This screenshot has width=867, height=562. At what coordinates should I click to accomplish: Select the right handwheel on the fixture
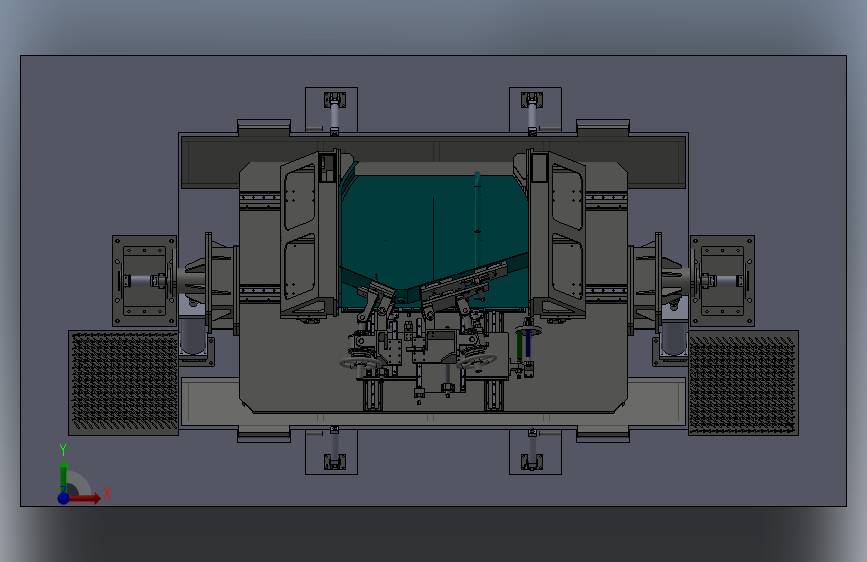[x=477, y=361]
